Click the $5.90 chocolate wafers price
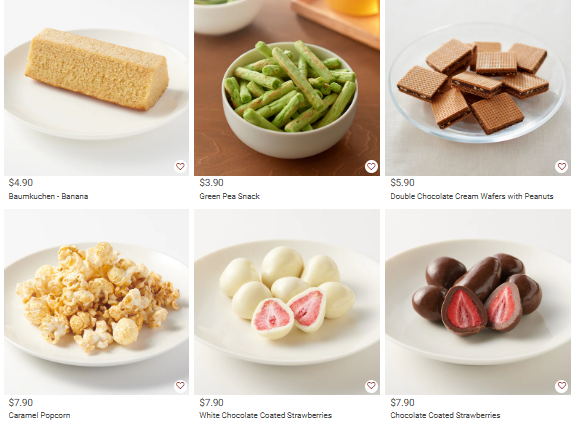This screenshot has height=426, width=575. [402, 183]
